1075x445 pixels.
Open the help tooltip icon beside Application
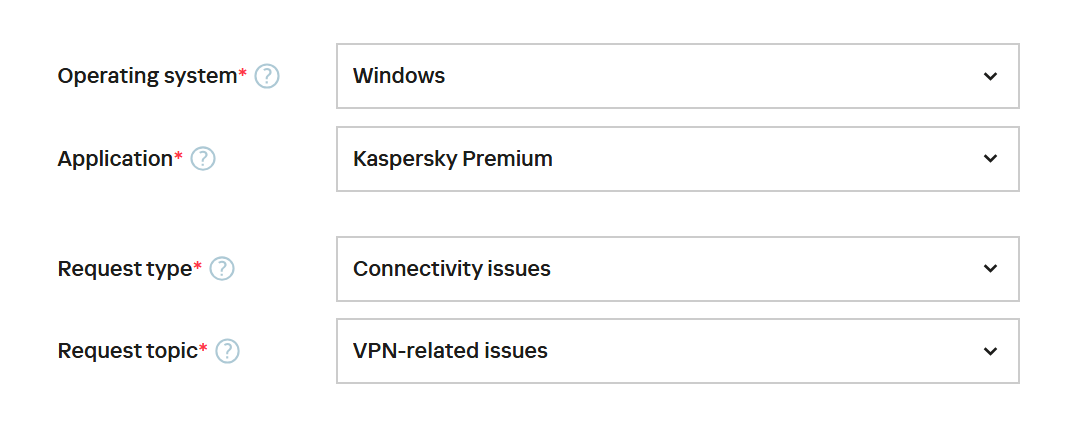tap(203, 158)
